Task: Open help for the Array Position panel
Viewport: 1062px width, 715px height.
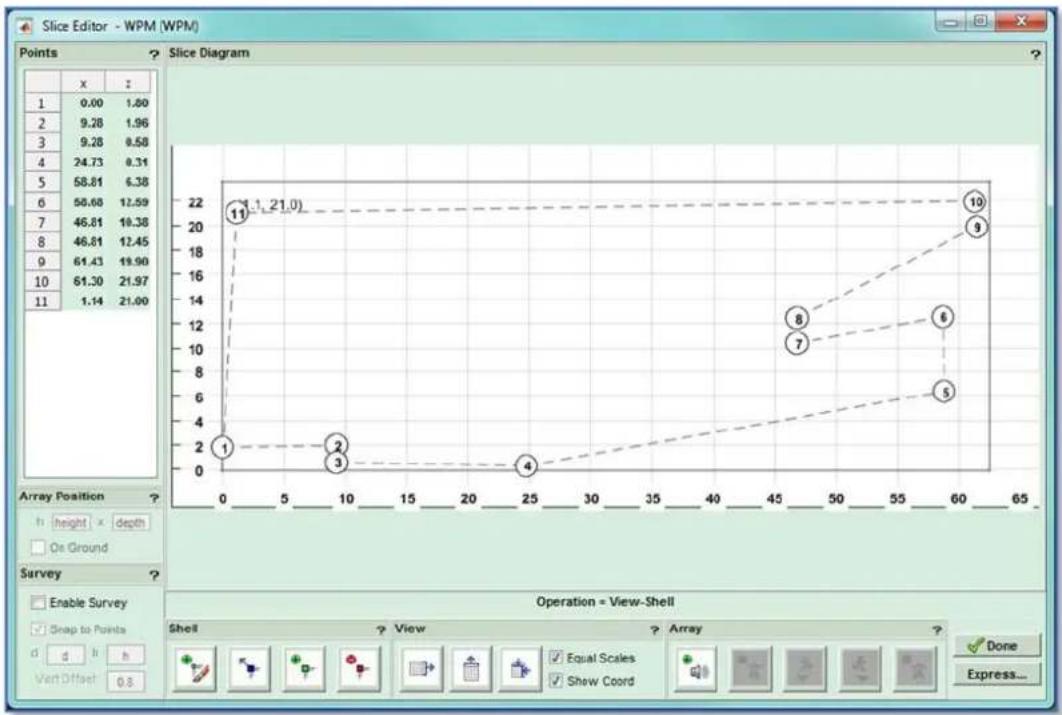Action: pos(154,498)
